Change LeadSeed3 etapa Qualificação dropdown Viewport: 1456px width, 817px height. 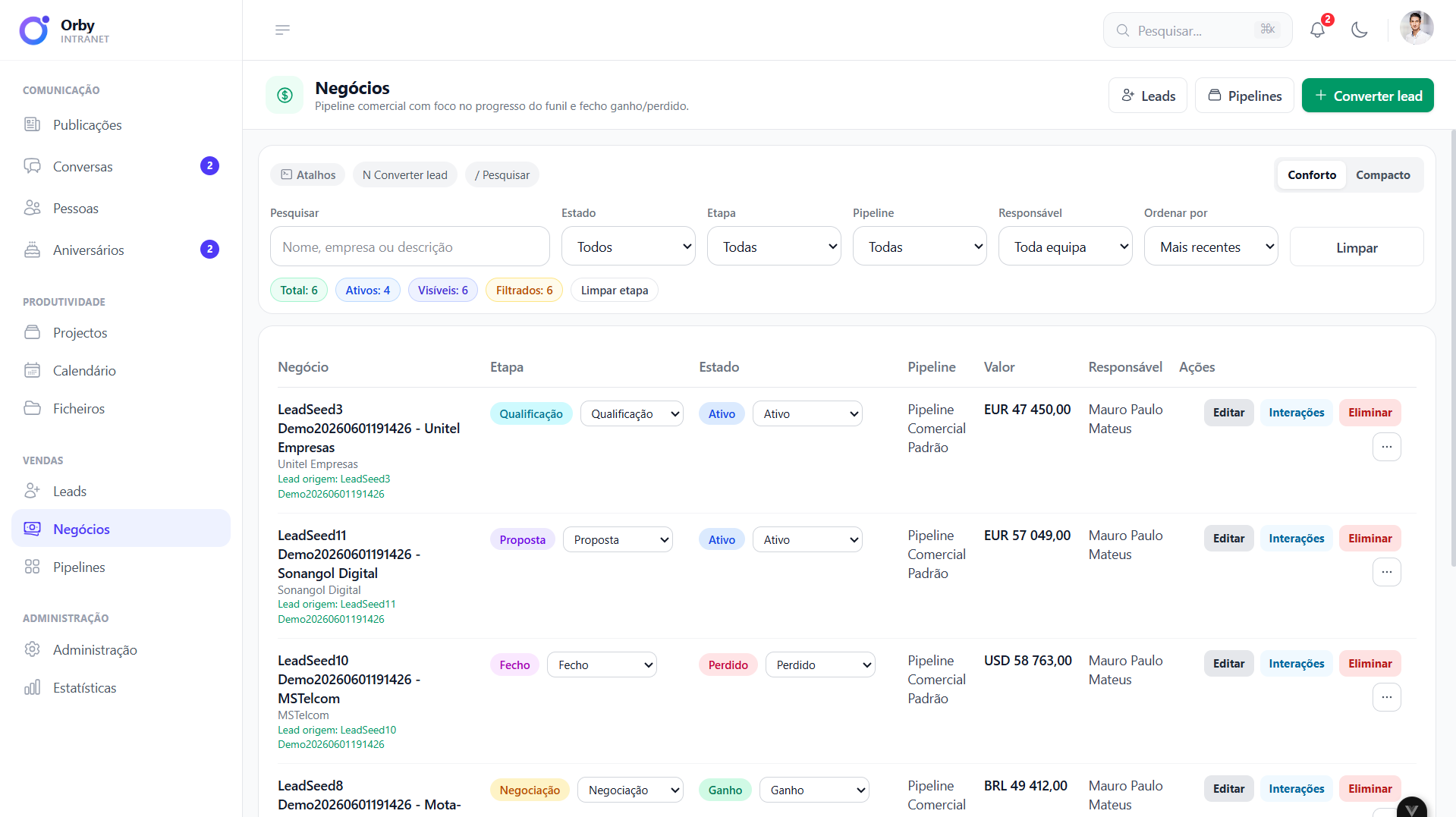(631, 413)
